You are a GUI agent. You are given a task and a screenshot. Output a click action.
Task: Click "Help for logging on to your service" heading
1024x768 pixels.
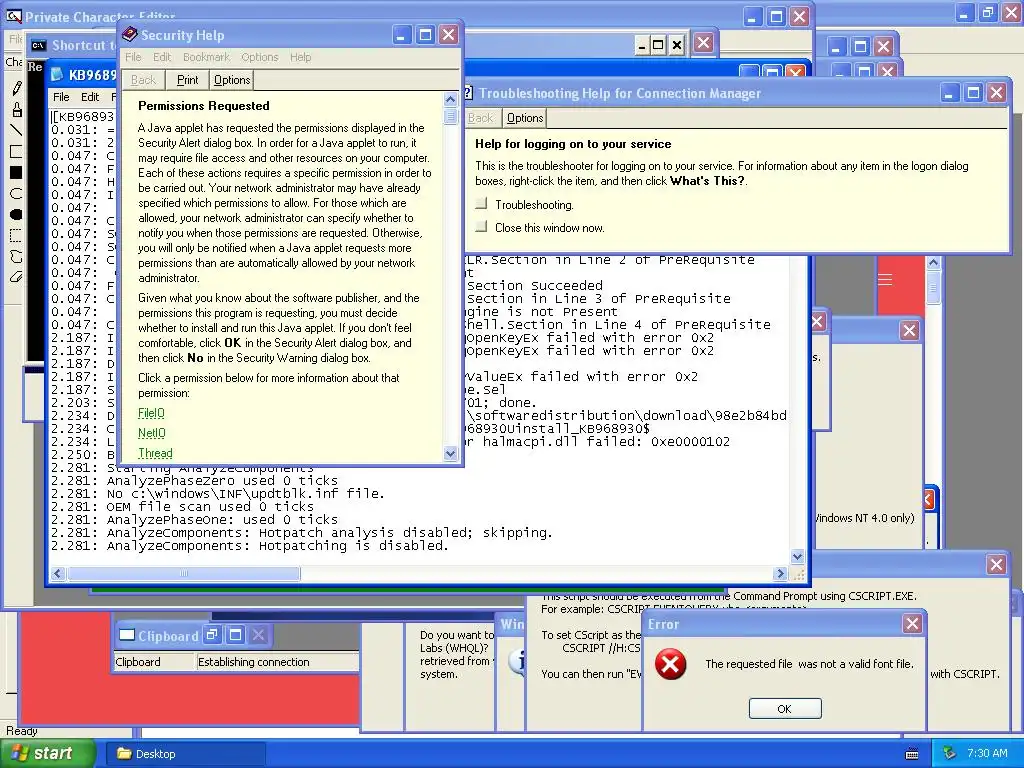[573, 144]
